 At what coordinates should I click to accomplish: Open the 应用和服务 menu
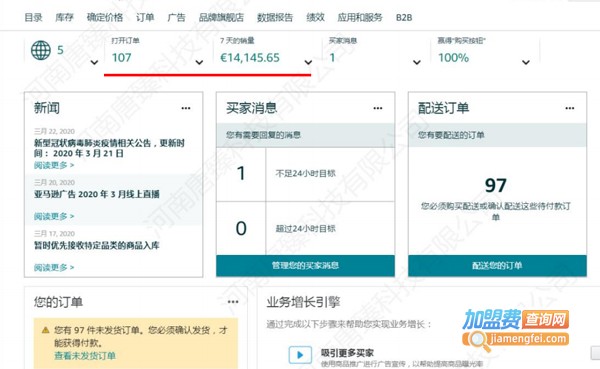pos(360,17)
